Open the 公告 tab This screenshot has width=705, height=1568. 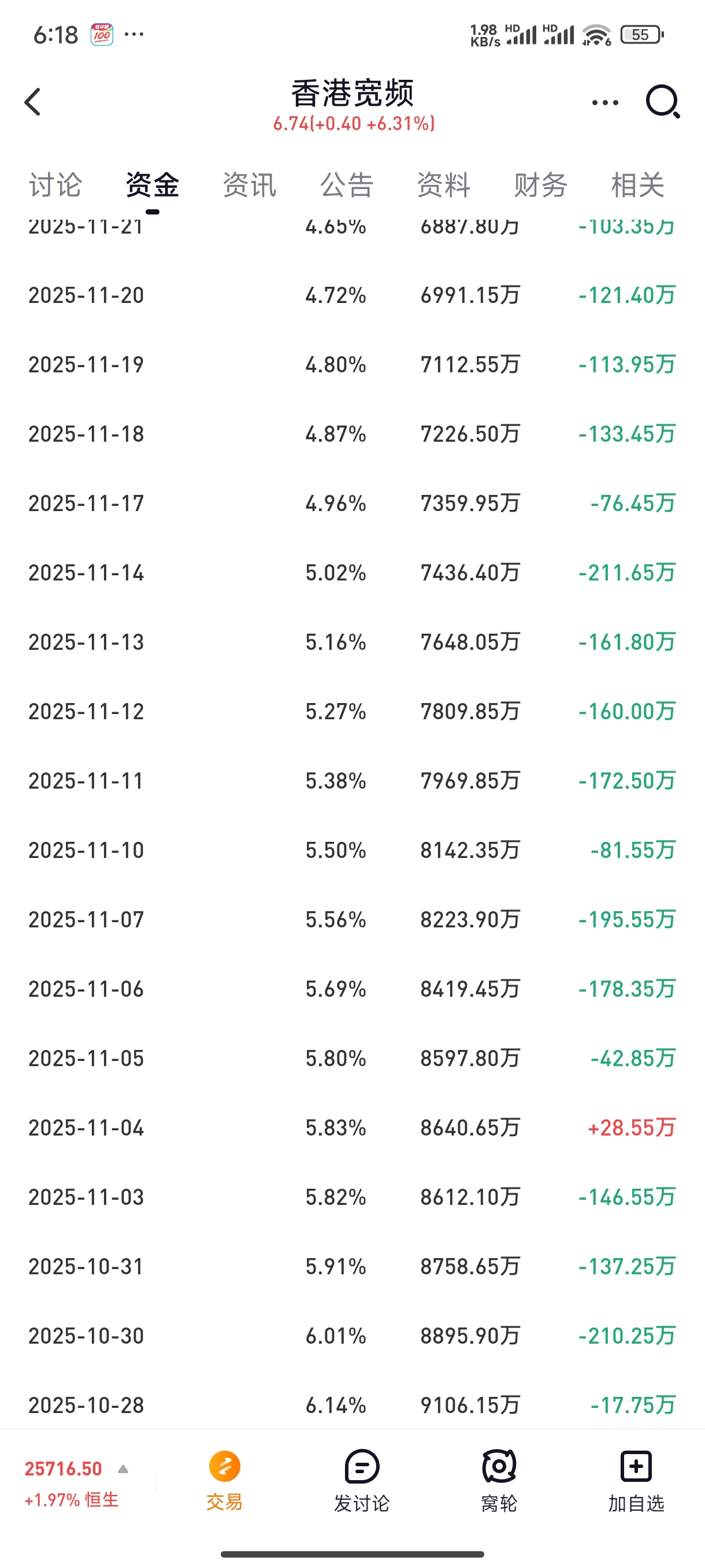point(347,185)
